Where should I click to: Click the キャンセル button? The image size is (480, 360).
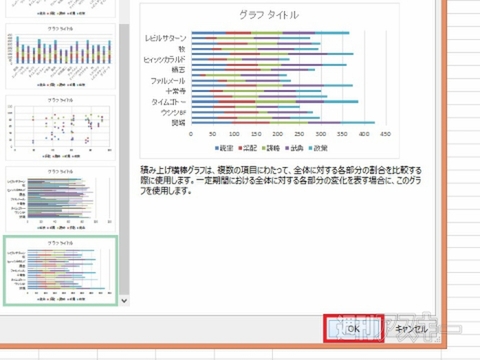(411, 329)
